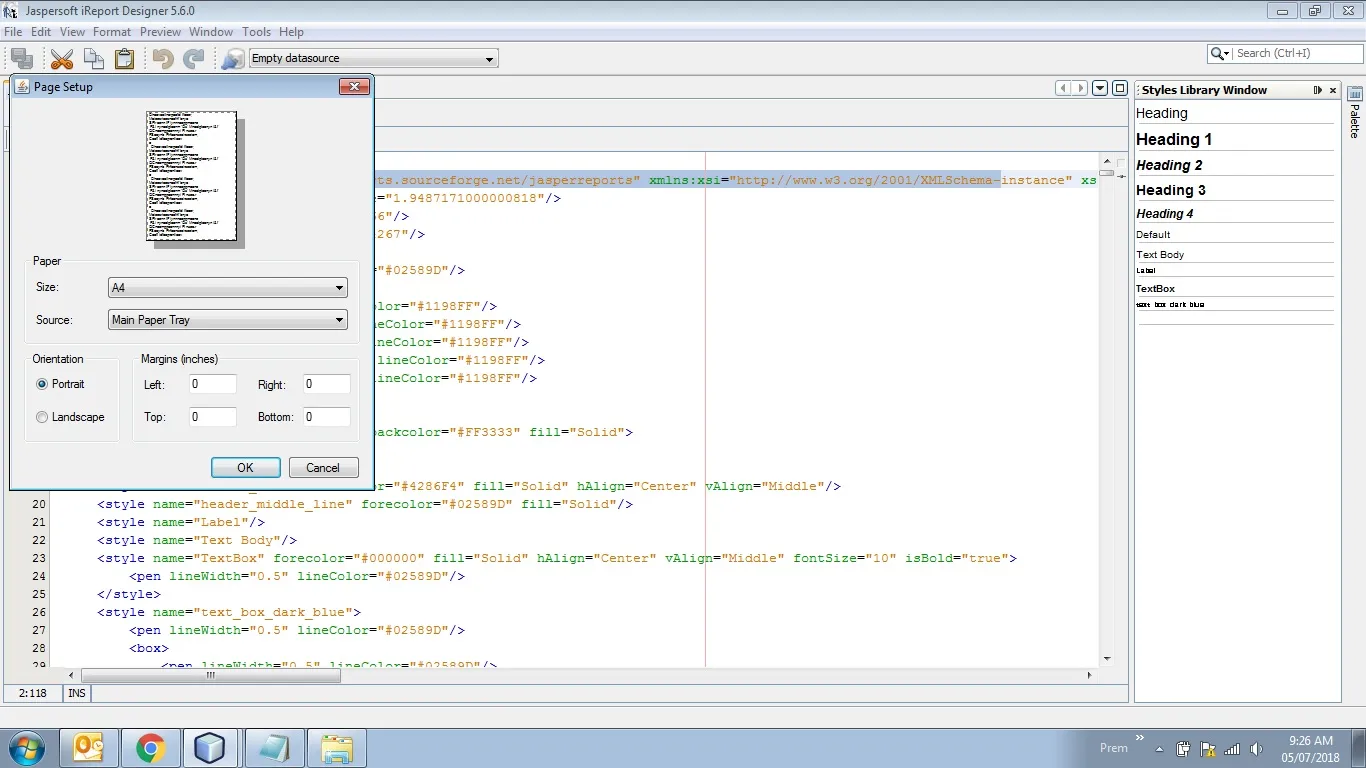Click the Right margin input field

(327, 384)
